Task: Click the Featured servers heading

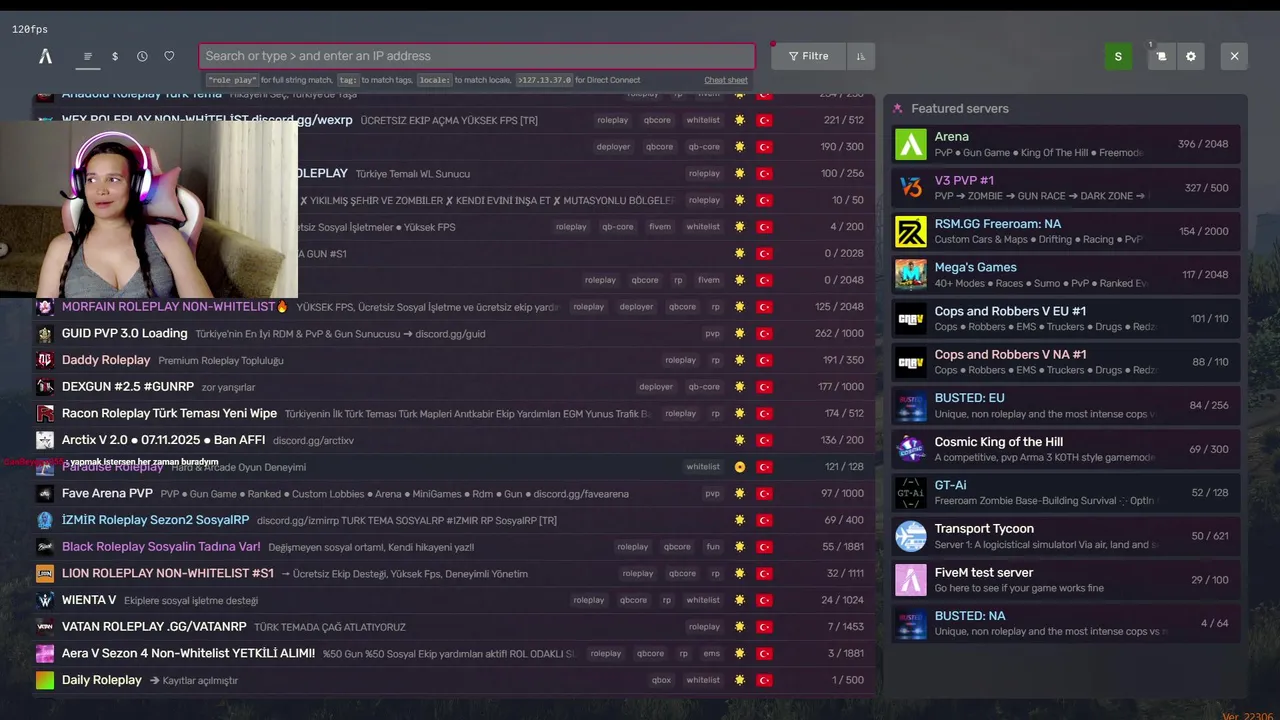Action: (960, 109)
